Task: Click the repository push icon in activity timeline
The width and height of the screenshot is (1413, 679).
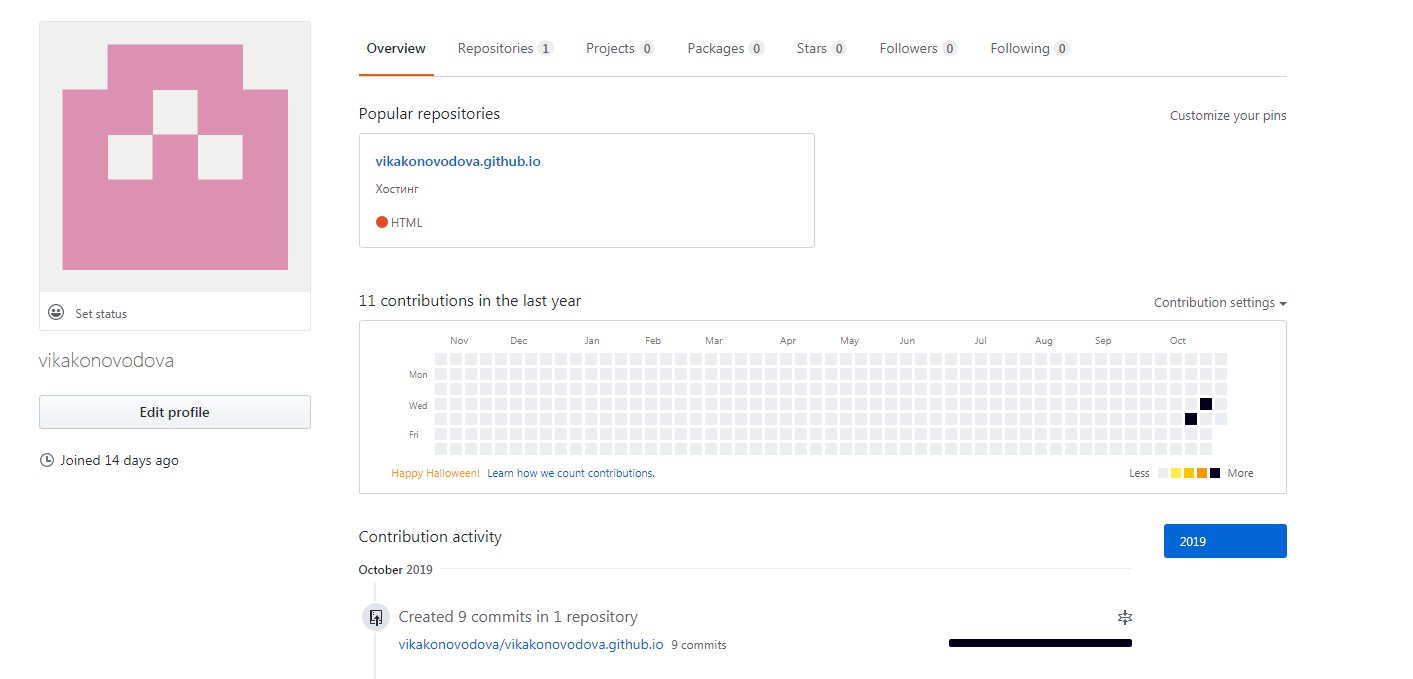Action: [376, 617]
